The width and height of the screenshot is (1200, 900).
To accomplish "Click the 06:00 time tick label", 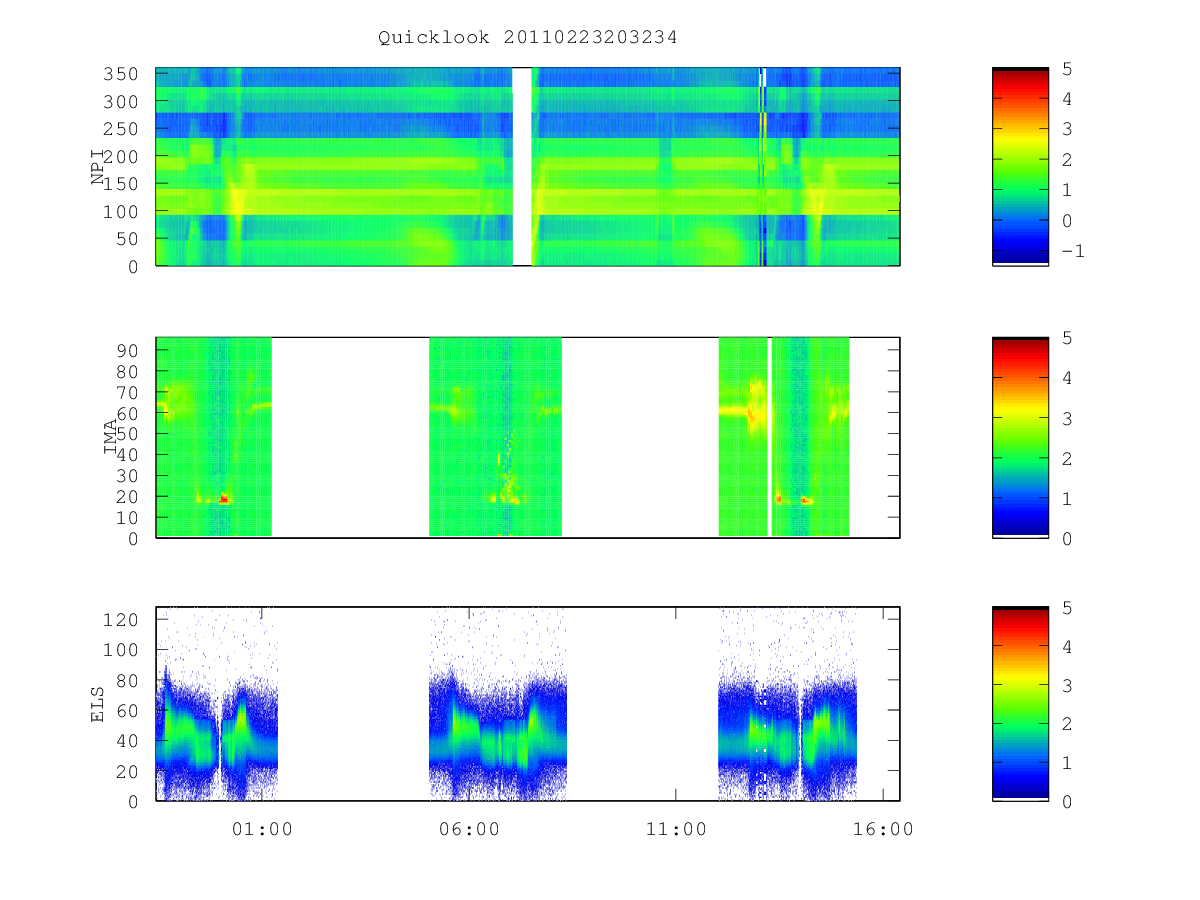I will click(469, 829).
